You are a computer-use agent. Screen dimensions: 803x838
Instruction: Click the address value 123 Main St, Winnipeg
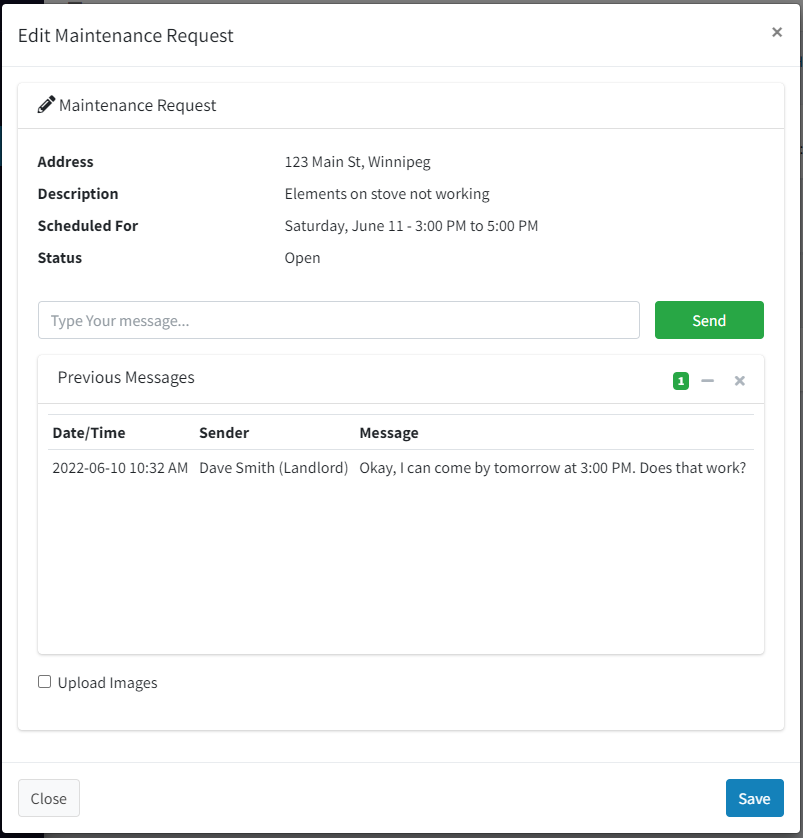357,162
